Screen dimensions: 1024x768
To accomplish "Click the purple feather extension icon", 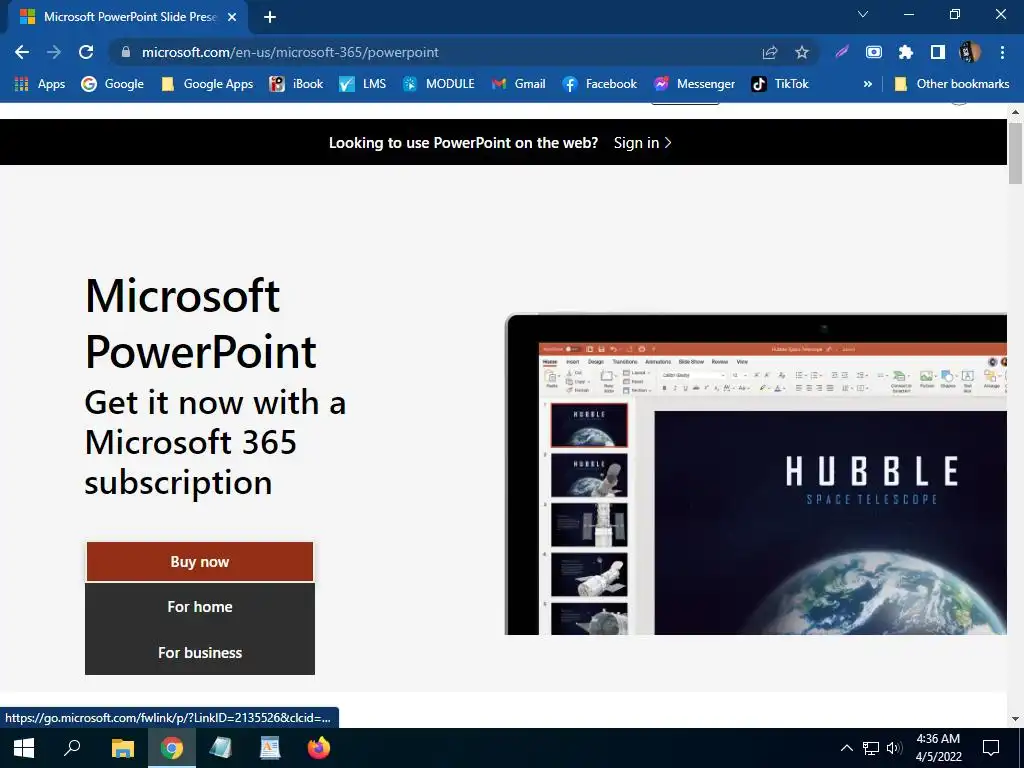I will [x=842, y=52].
